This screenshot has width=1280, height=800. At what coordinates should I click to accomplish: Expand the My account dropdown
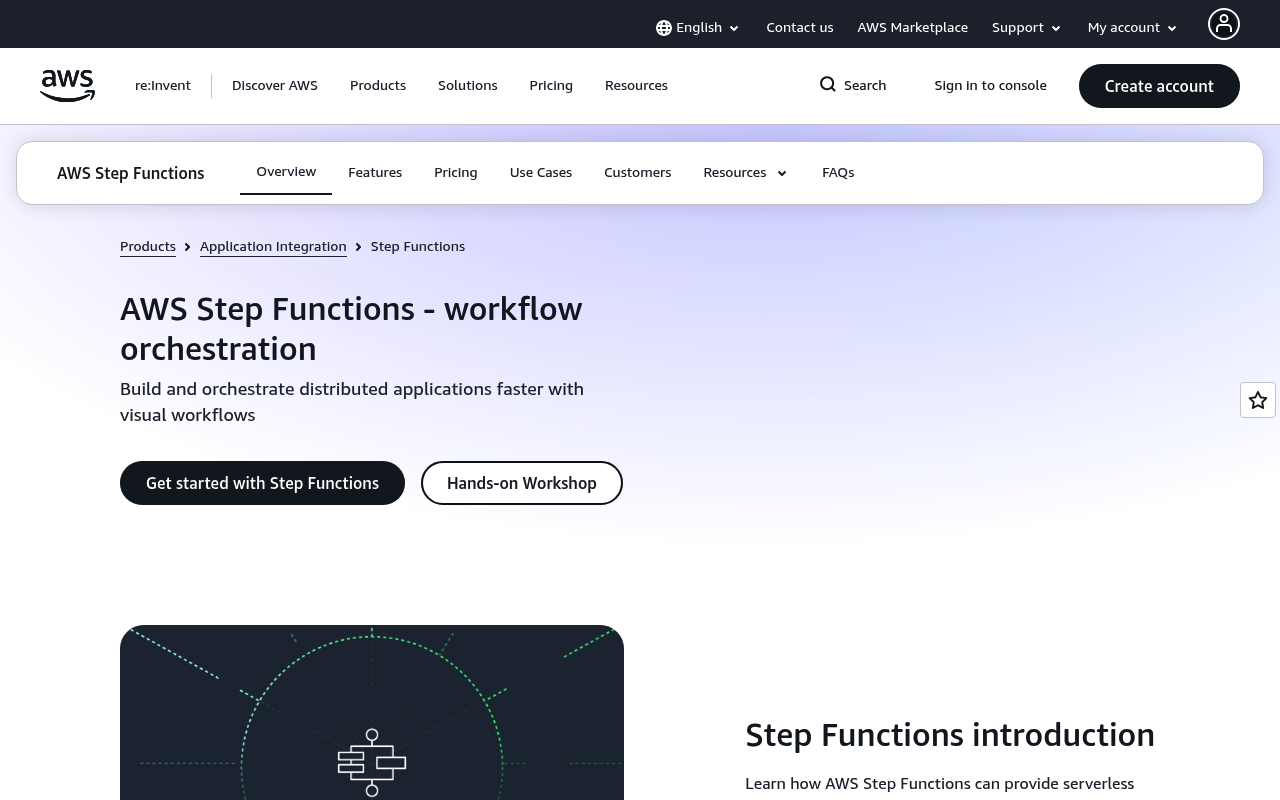[1133, 28]
